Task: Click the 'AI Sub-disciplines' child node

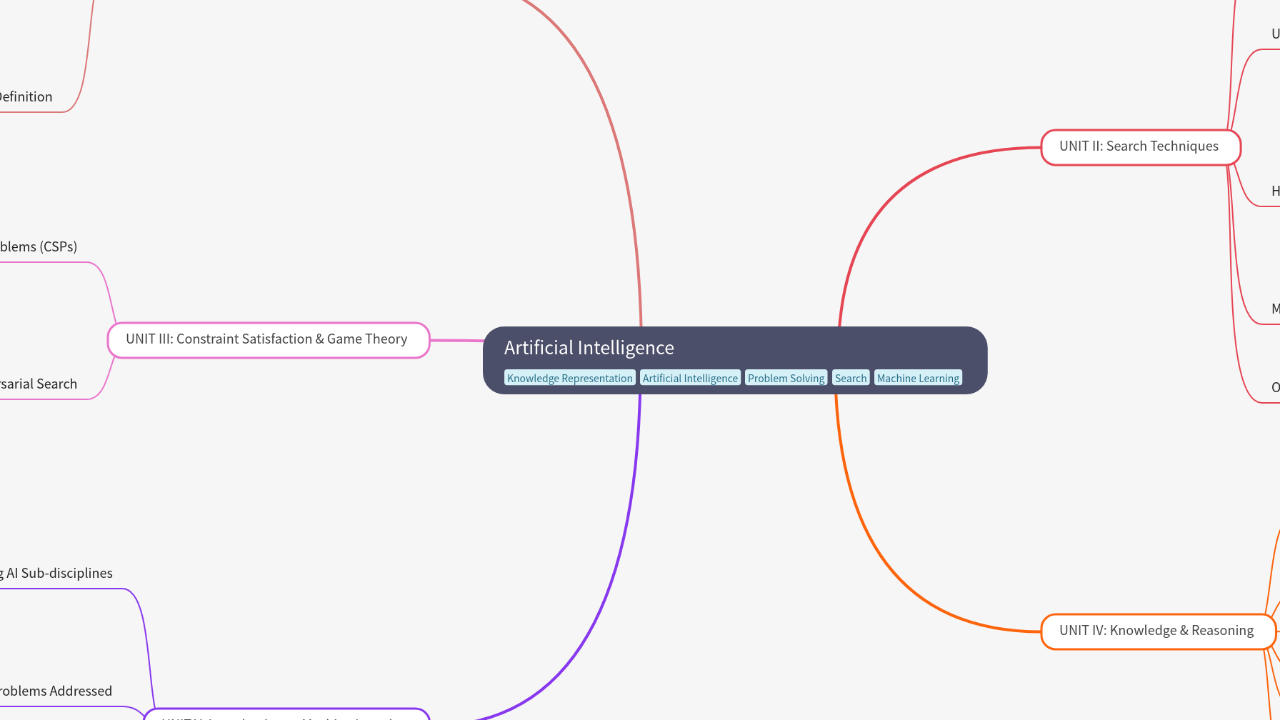Action: click(x=56, y=574)
